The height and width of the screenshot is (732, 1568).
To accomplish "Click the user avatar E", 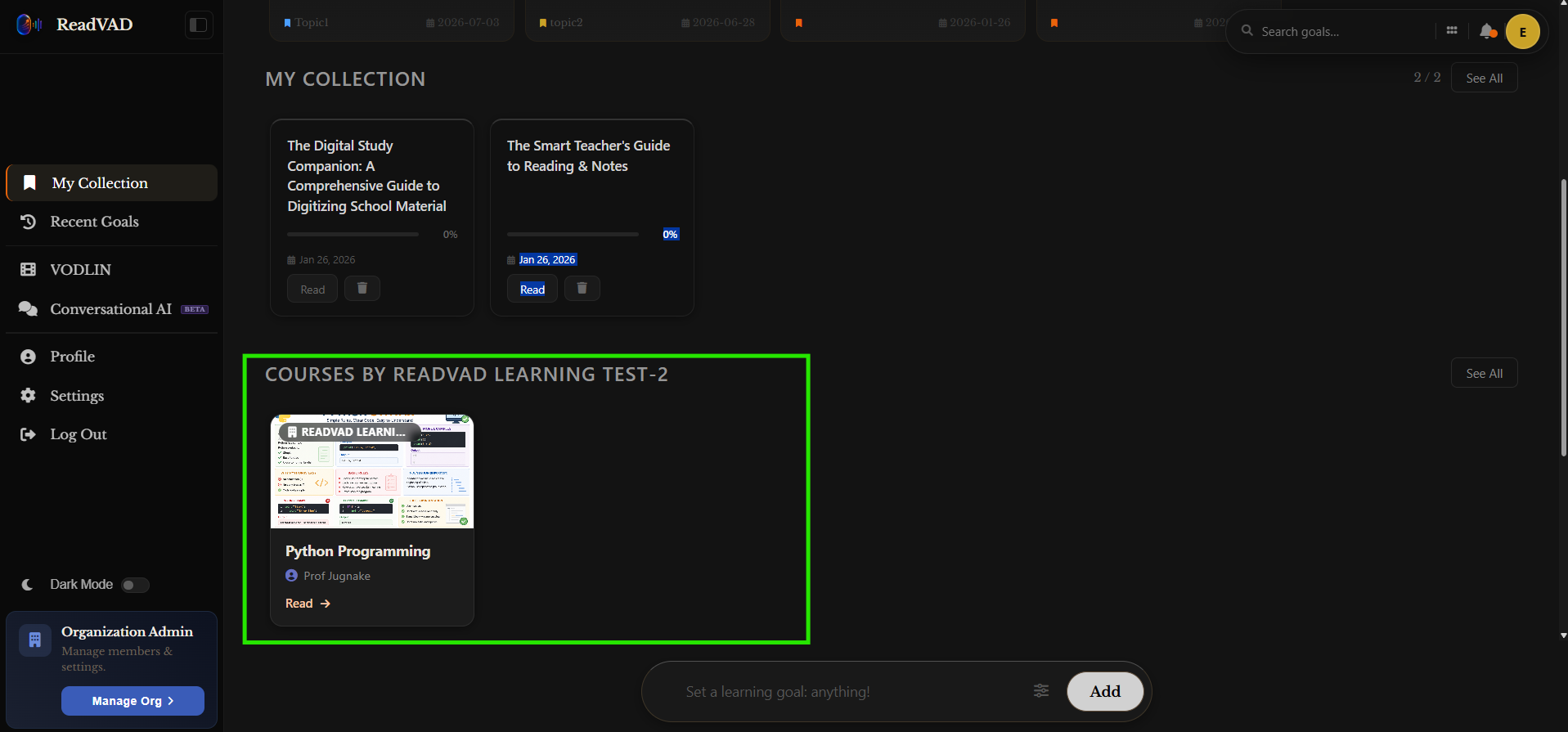I will pyautogui.click(x=1523, y=32).
